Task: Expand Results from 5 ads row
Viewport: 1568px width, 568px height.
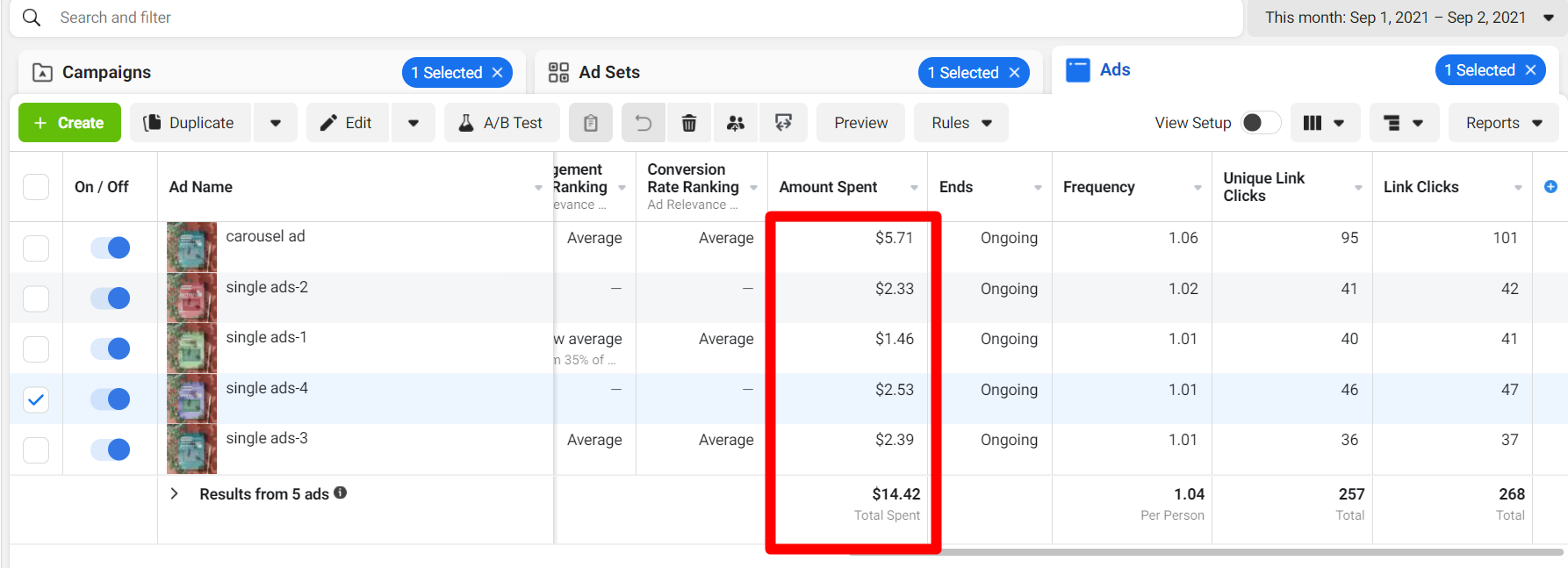Action: 175,493
